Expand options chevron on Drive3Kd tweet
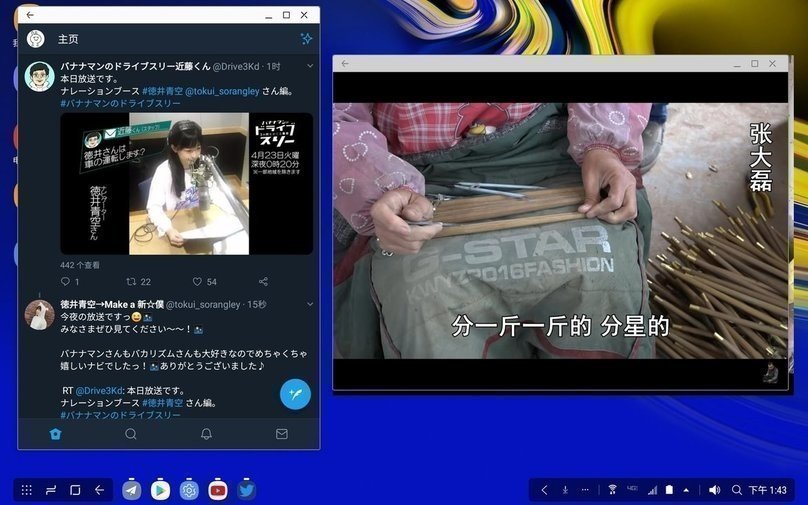The height and width of the screenshot is (505, 808). 310,66
